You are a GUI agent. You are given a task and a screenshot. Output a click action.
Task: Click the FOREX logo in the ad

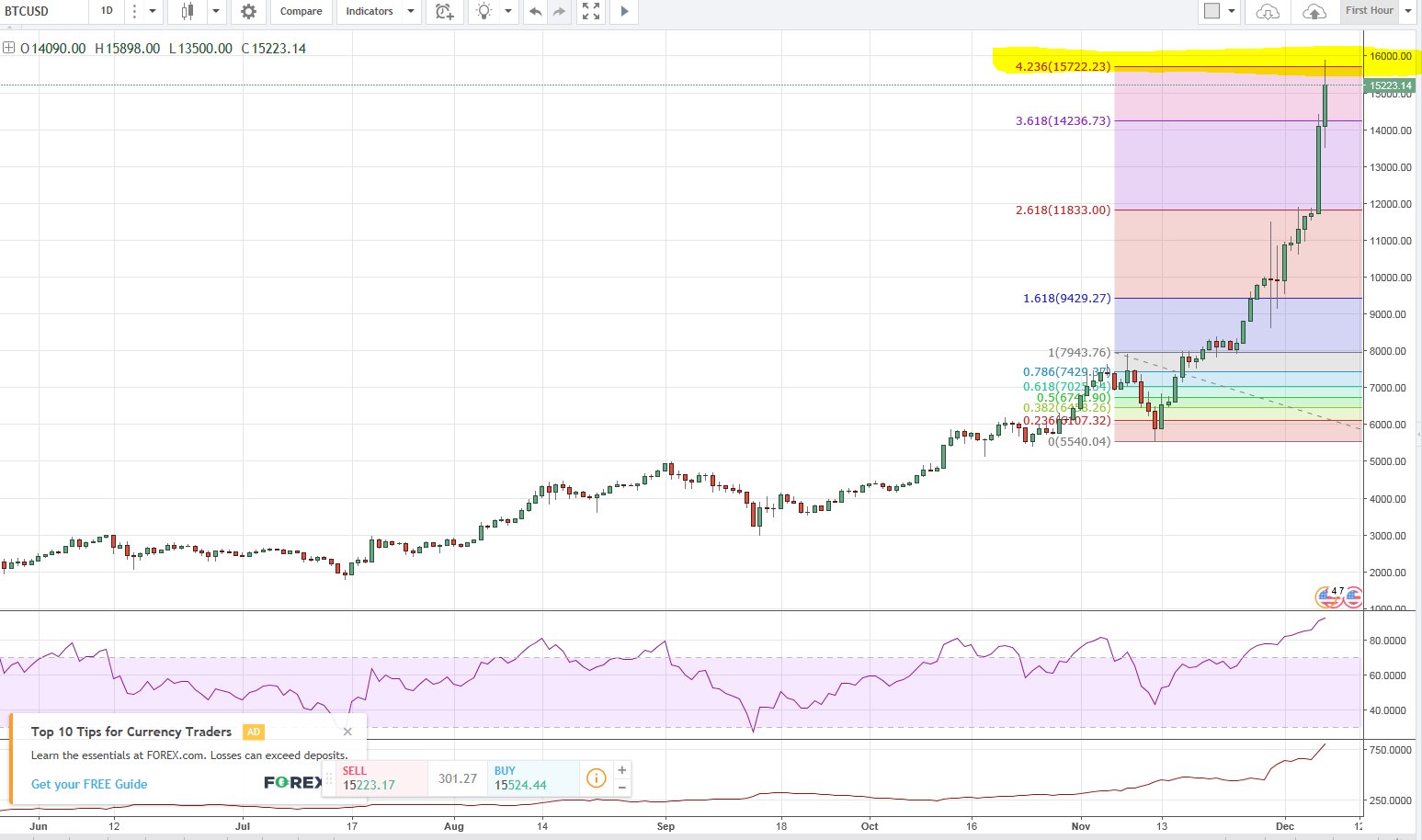[x=293, y=782]
